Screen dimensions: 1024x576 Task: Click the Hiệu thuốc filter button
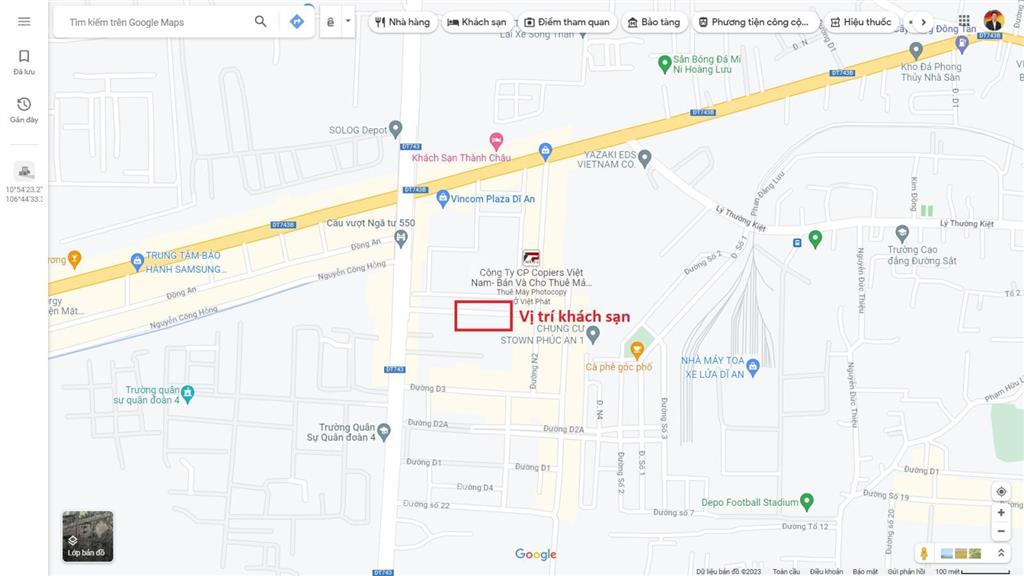861,22
